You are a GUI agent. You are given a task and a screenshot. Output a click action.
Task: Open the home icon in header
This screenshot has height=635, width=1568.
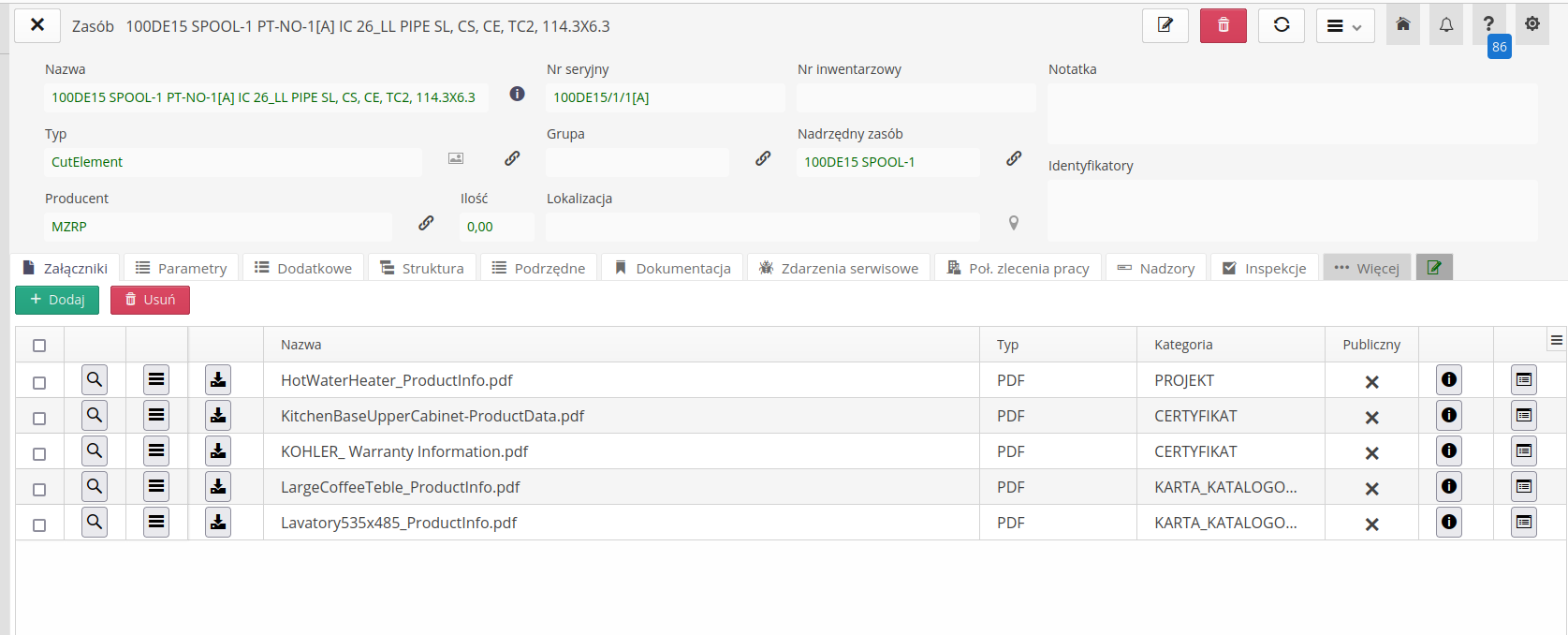coord(1402,25)
